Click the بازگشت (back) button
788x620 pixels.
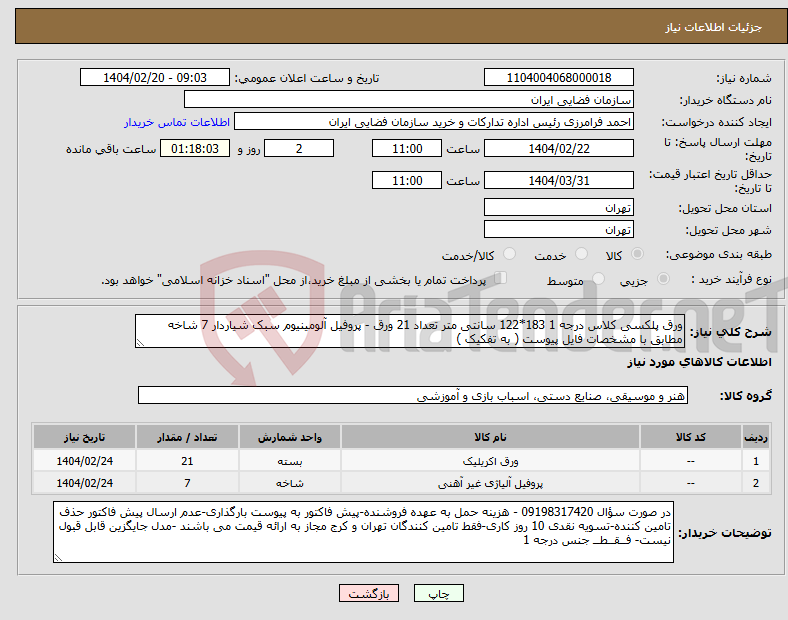369,593
